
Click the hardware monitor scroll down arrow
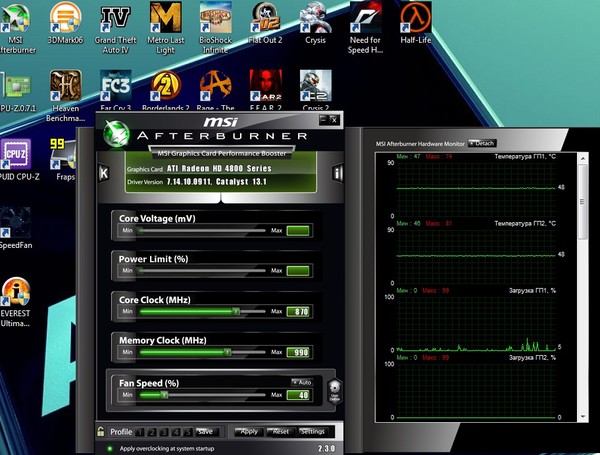[x=583, y=417]
